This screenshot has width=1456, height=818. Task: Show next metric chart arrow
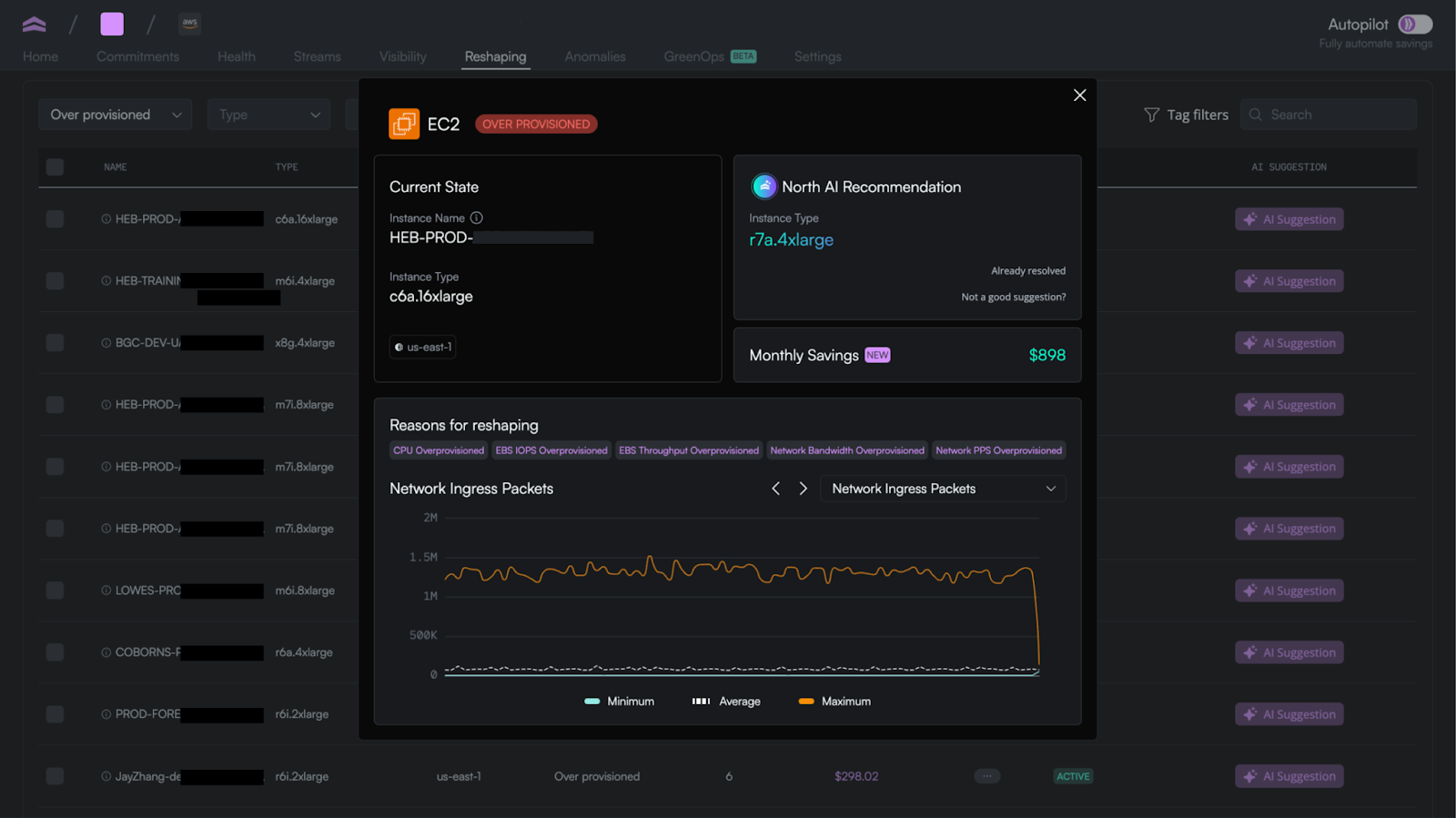click(x=803, y=489)
